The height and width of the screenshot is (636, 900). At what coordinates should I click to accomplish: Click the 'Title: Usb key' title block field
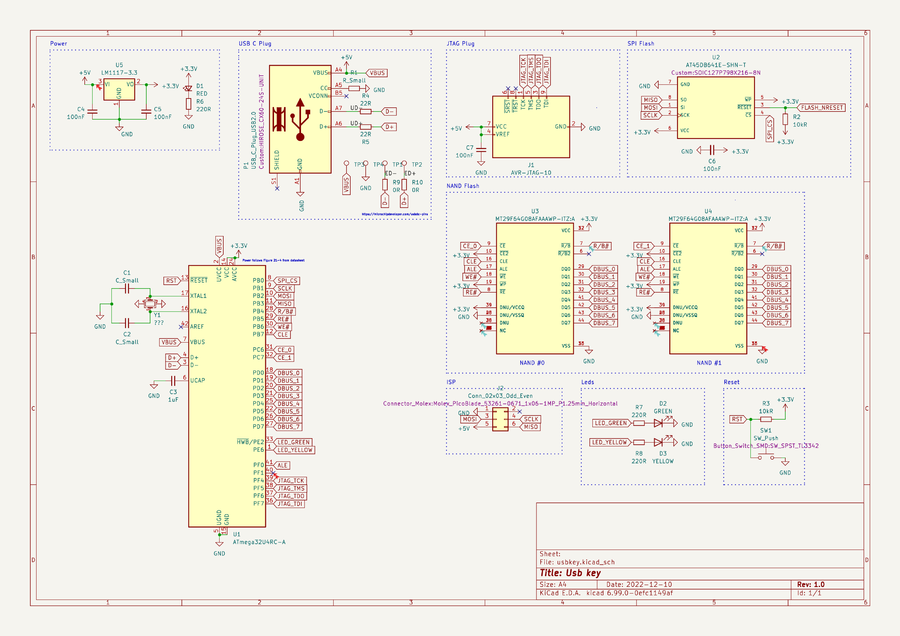(570, 573)
